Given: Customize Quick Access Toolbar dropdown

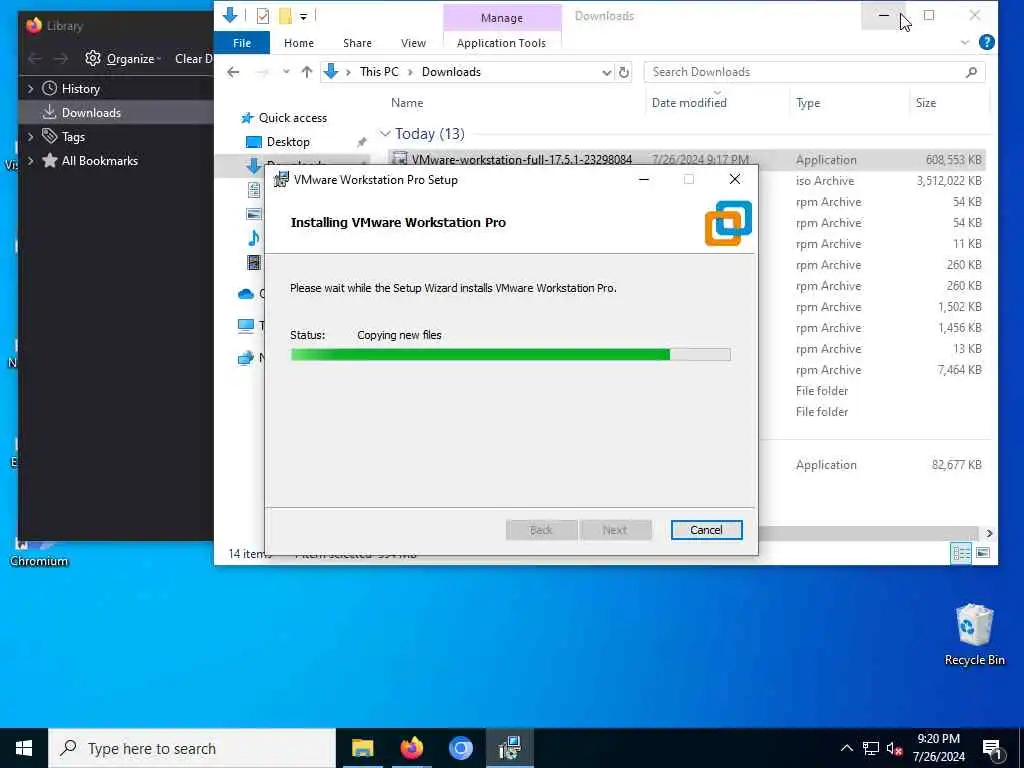Looking at the screenshot, I should [x=303, y=16].
